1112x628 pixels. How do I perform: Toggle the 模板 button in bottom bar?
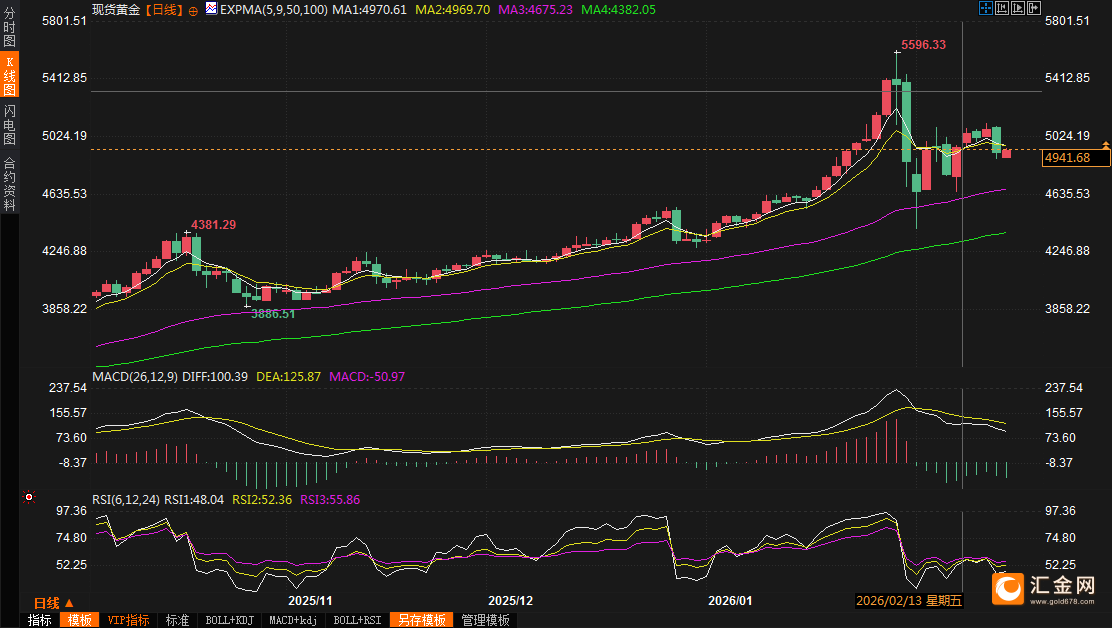point(79,620)
